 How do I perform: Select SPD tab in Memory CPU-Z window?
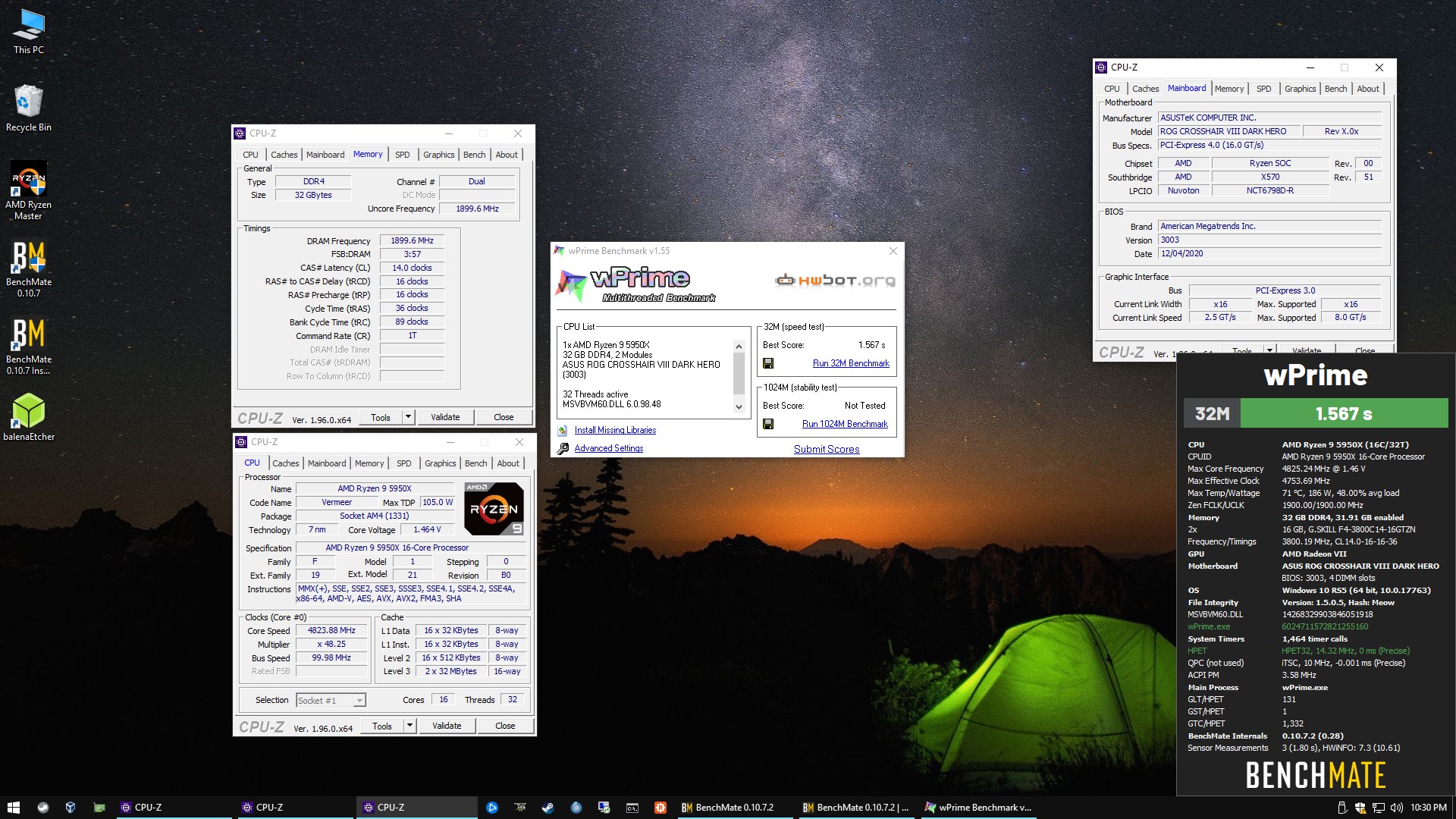pos(403,155)
